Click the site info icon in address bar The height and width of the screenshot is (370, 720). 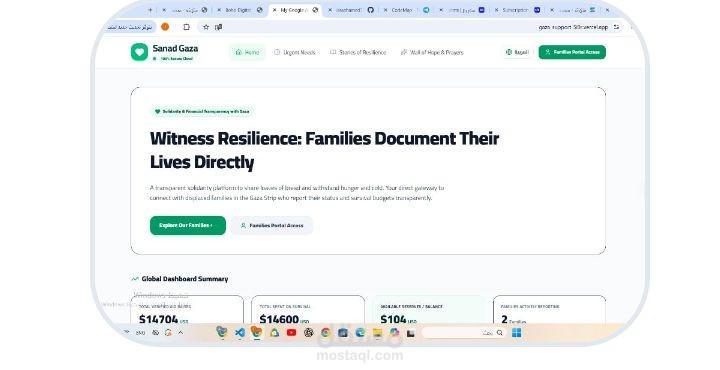[616, 27]
